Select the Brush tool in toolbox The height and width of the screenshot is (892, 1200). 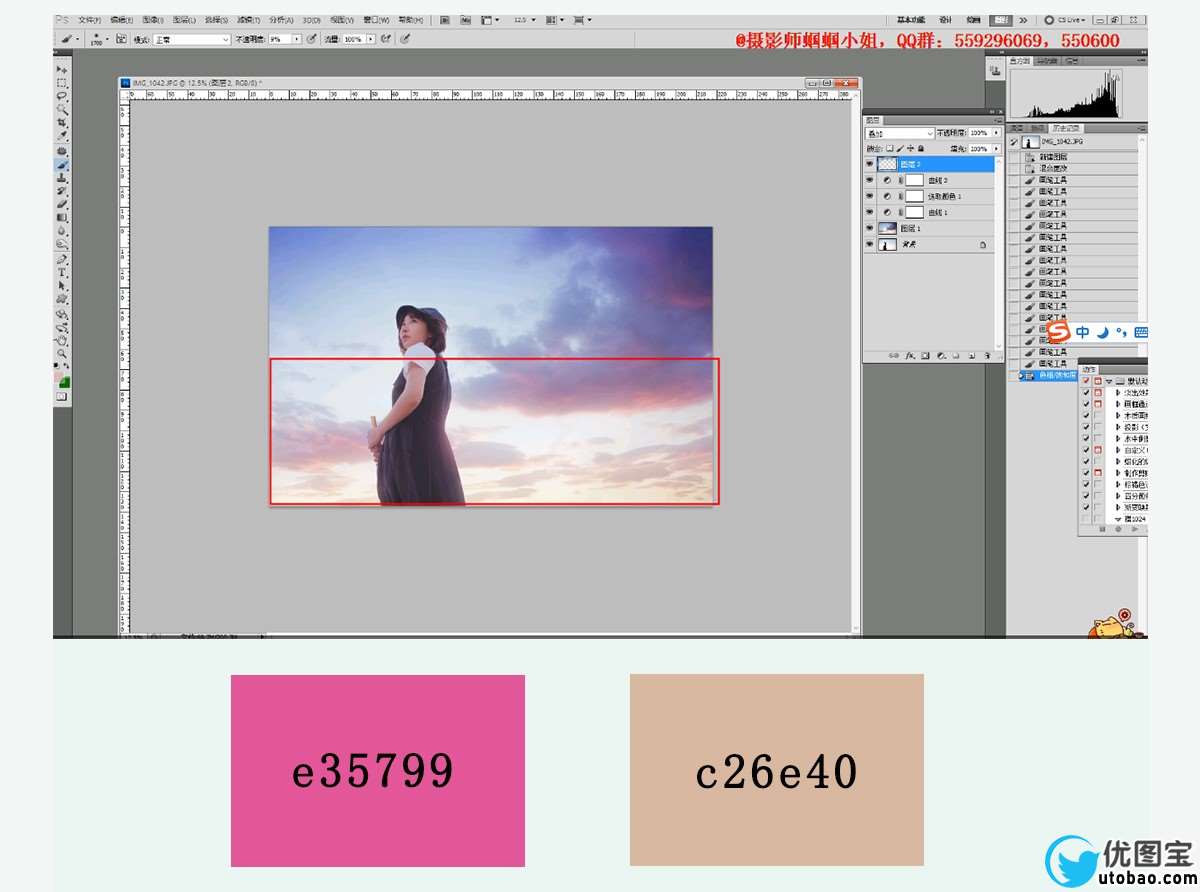(x=62, y=164)
